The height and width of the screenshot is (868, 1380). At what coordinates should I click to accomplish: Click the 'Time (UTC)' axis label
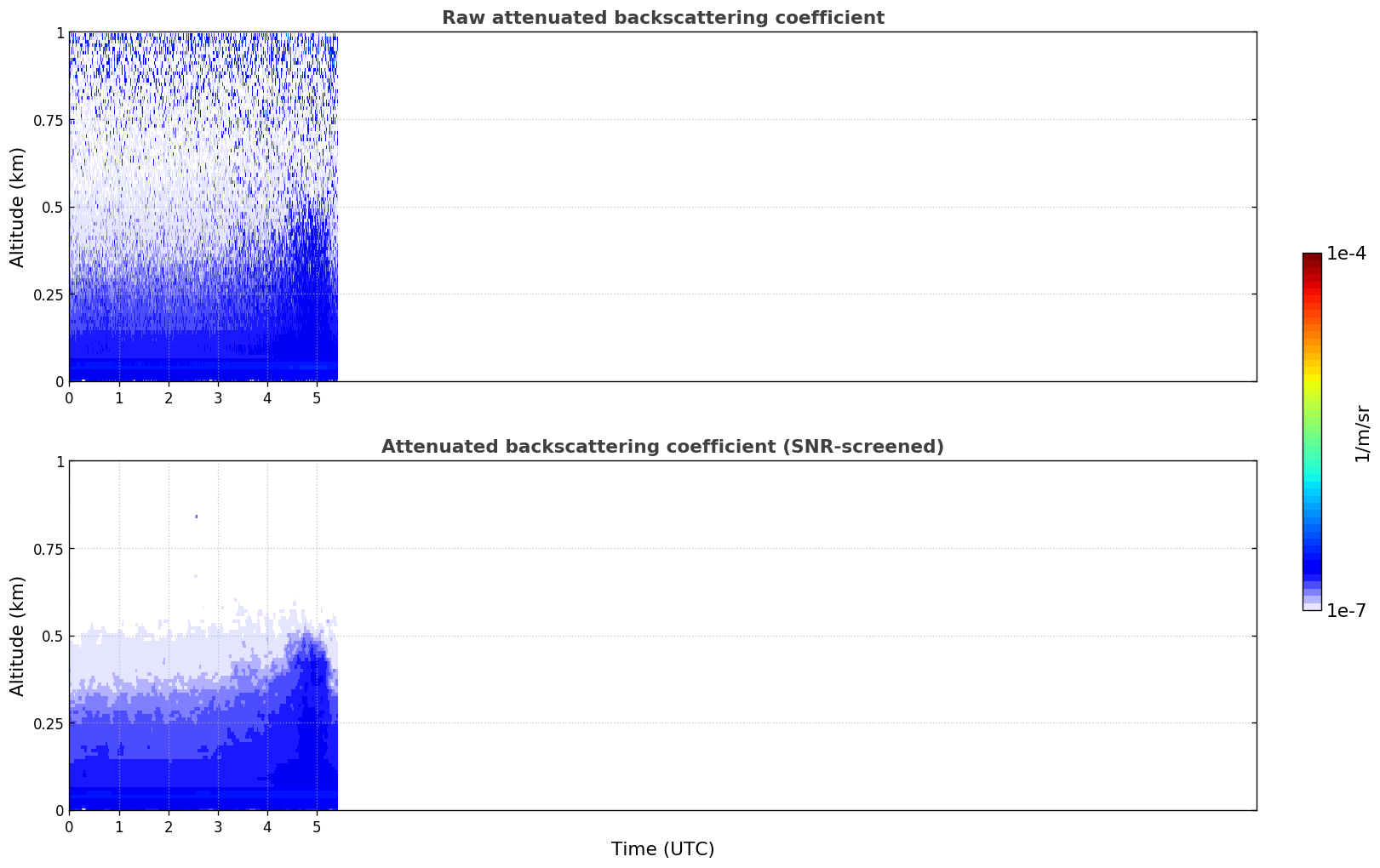pos(662,849)
